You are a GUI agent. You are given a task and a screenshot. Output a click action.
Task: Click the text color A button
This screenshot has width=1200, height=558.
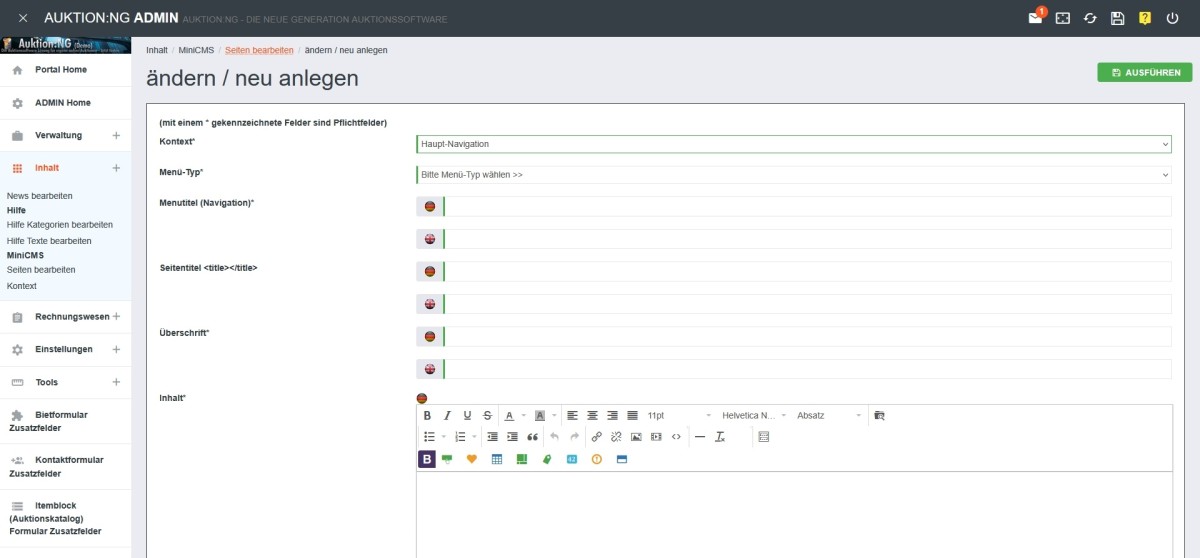509,415
